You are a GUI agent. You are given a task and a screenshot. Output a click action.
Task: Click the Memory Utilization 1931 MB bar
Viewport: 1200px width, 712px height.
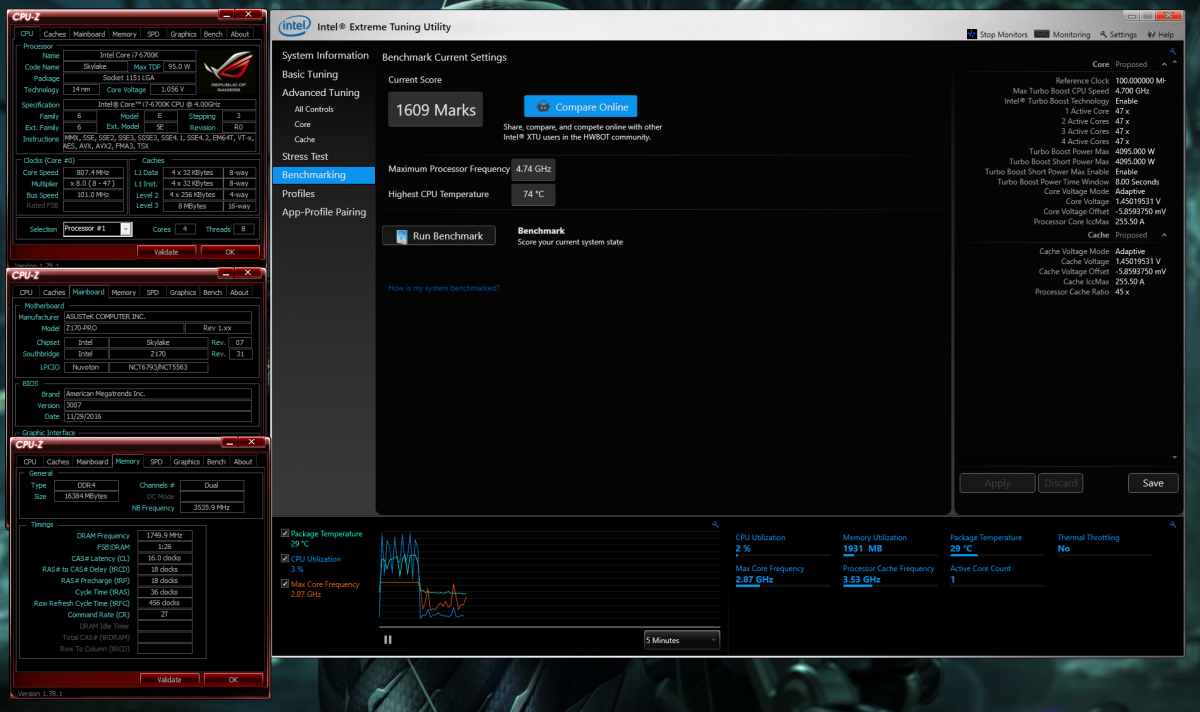(889, 556)
